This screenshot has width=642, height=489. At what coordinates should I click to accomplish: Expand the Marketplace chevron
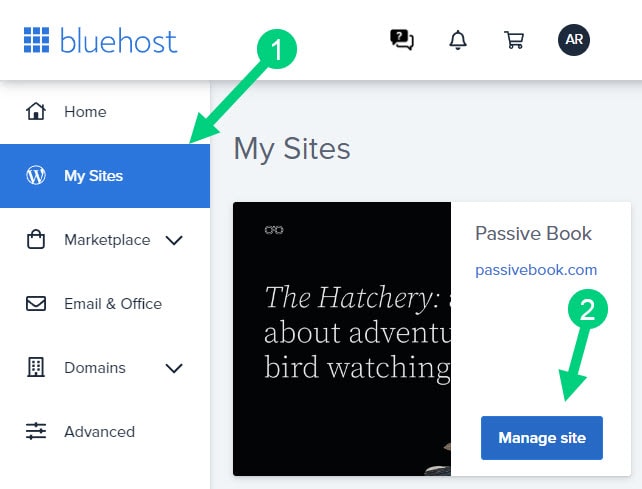click(174, 240)
